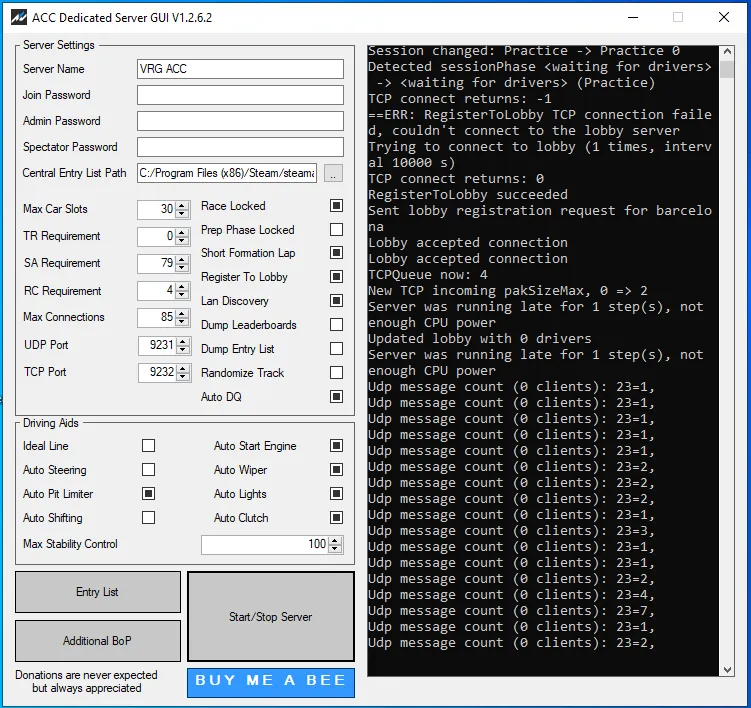Increase TR Requirement with up arrow

pyautogui.click(x=182, y=233)
